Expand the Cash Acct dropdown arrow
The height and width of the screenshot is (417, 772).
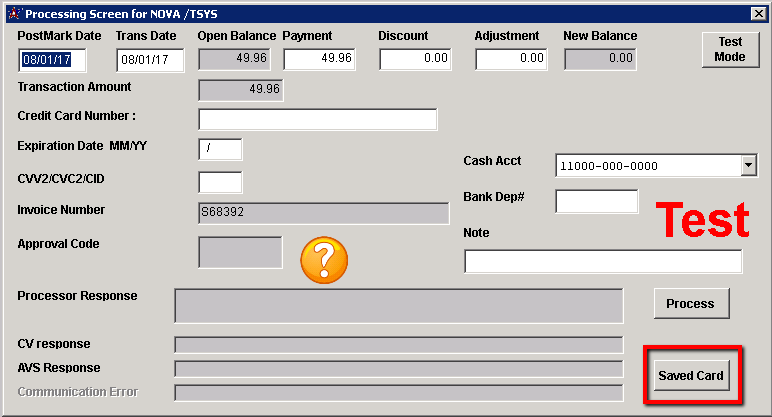[x=747, y=165]
